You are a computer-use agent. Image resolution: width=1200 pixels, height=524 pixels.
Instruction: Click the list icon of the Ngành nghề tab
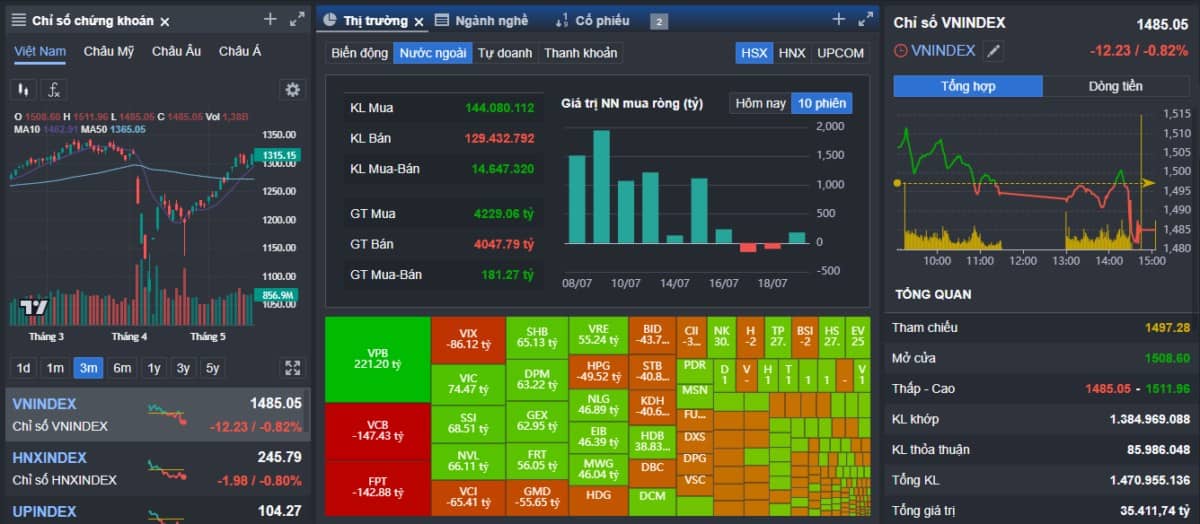(442, 20)
